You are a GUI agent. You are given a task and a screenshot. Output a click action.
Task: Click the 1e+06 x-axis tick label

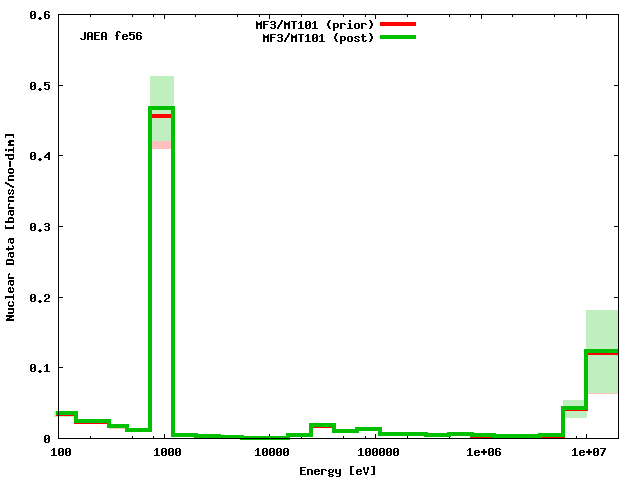(x=483, y=453)
